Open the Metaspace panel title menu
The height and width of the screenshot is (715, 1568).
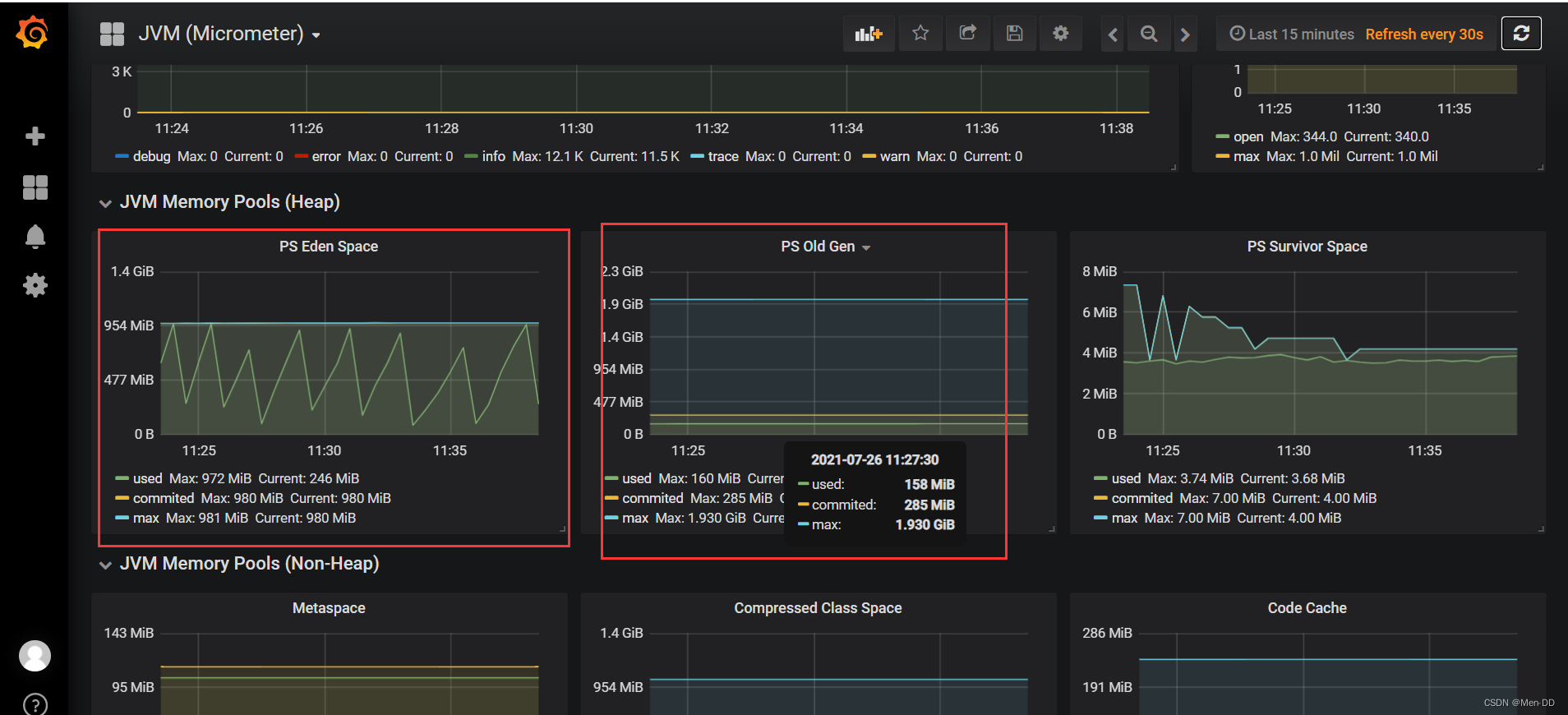[x=329, y=608]
